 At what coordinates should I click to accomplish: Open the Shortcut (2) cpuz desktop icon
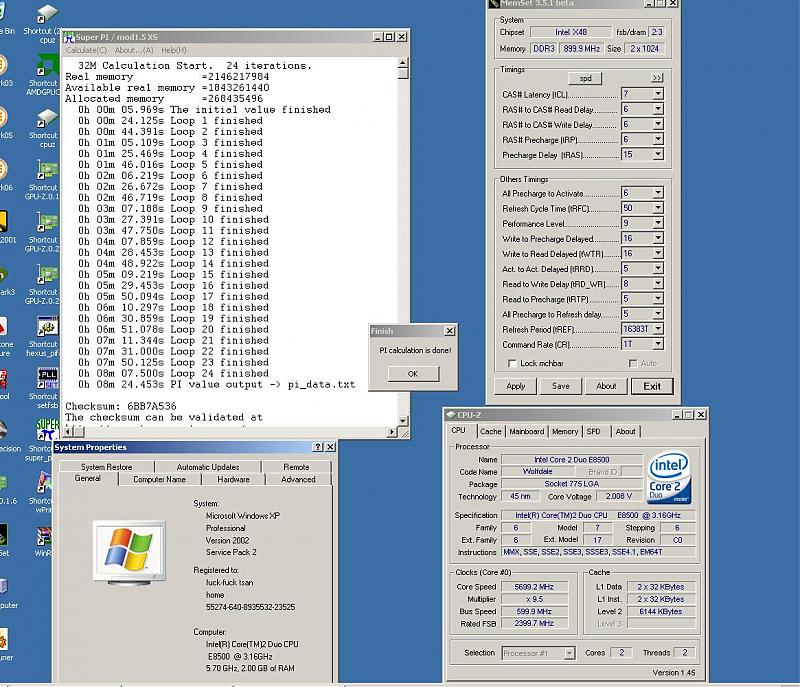click(x=47, y=14)
